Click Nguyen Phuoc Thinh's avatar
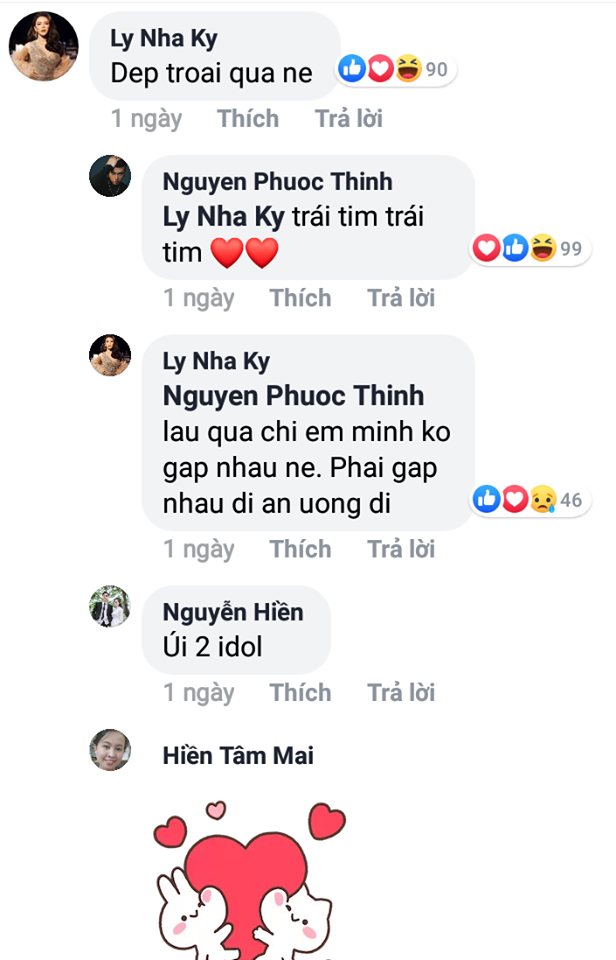This screenshot has width=616, height=960. click(x=110, y=176)
